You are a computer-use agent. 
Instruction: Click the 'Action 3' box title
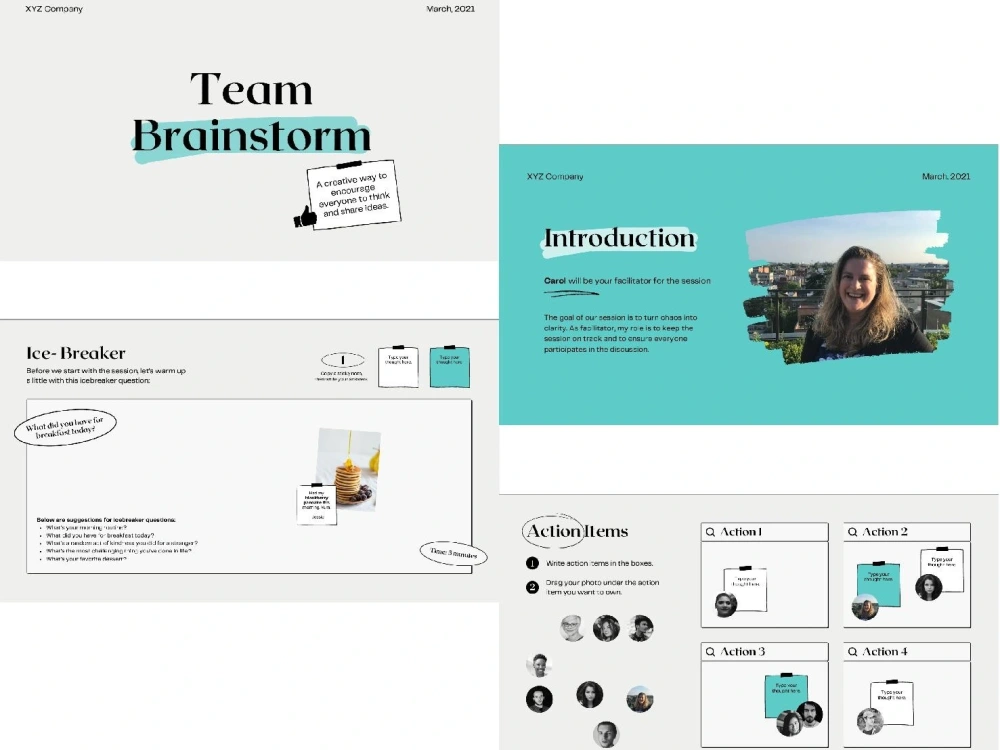pyautogui.click(x=742, y=652)
